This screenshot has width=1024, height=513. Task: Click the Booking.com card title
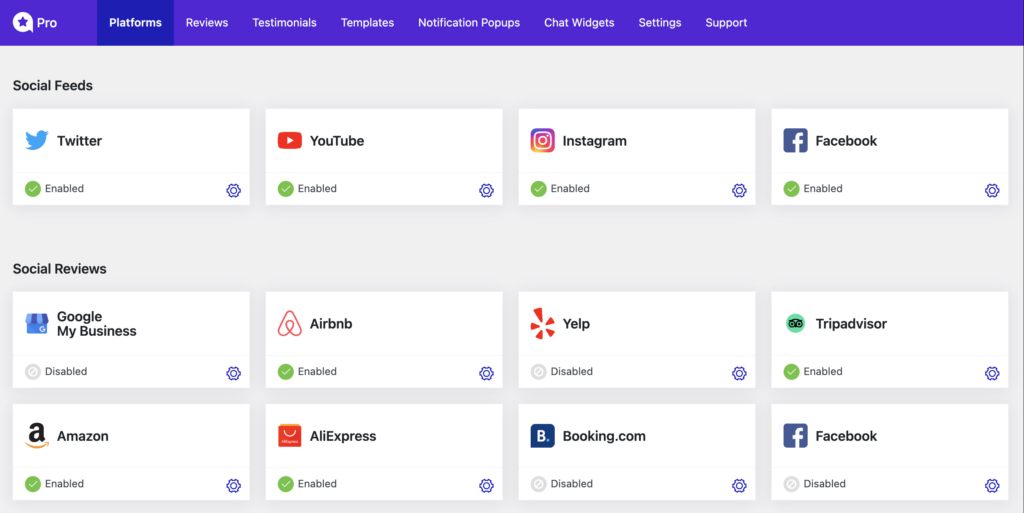tap(604, 436)
